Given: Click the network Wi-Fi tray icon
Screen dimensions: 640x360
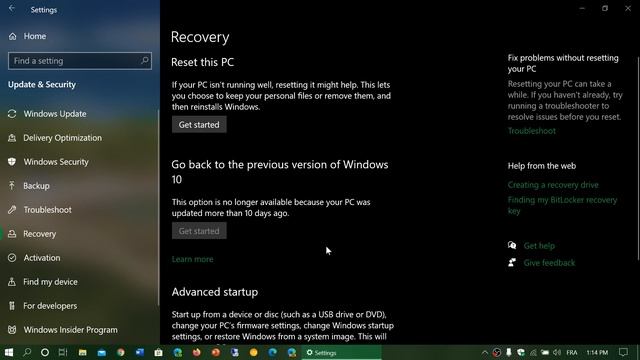Looking at the screenshot, I should 533,352.
